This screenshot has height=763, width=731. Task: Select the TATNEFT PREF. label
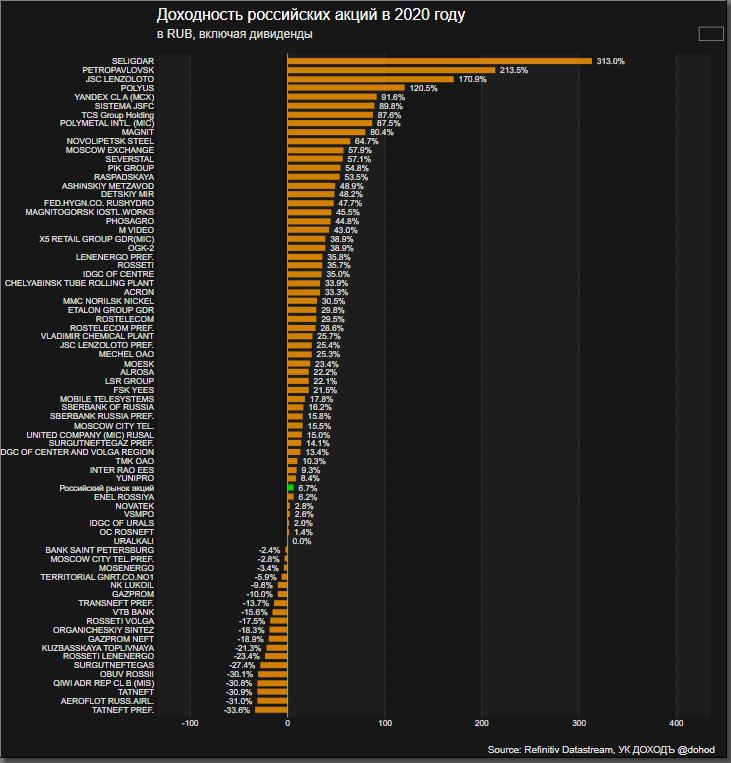(123, 710)
